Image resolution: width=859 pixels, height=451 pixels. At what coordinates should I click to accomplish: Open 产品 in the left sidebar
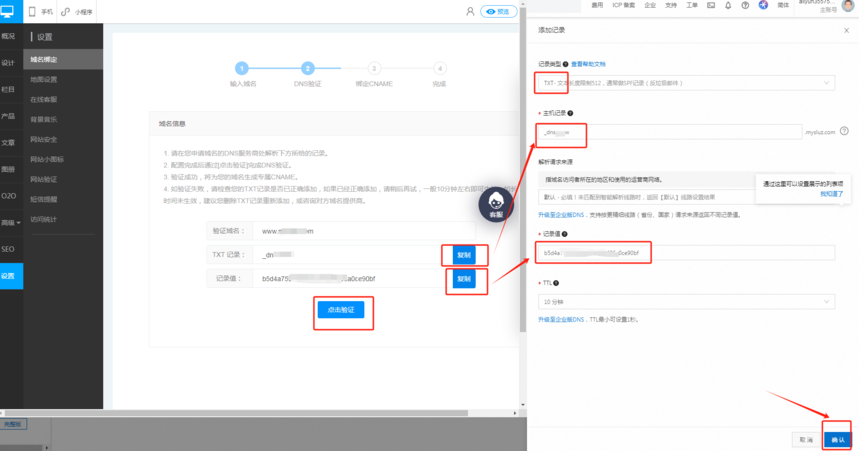(x=8, y=116)
